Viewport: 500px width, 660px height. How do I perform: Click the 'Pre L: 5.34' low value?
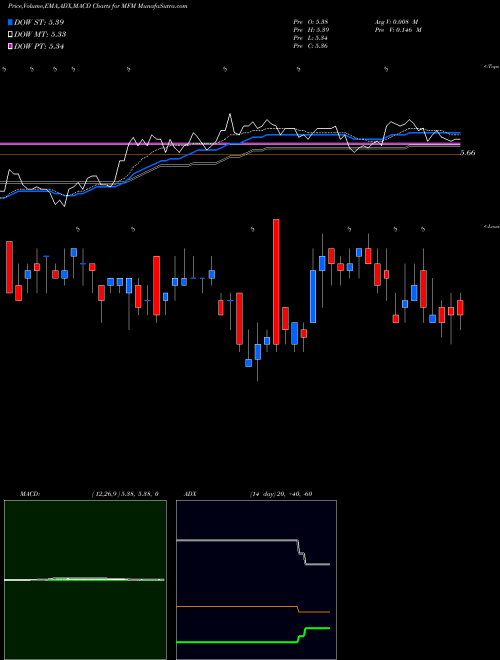311,38
